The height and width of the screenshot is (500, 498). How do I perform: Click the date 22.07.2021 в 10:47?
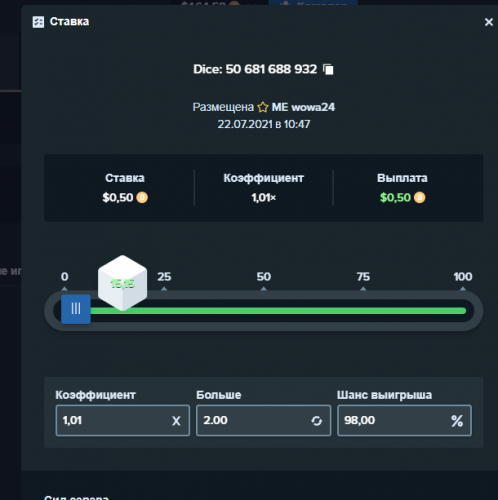point(264,124)
